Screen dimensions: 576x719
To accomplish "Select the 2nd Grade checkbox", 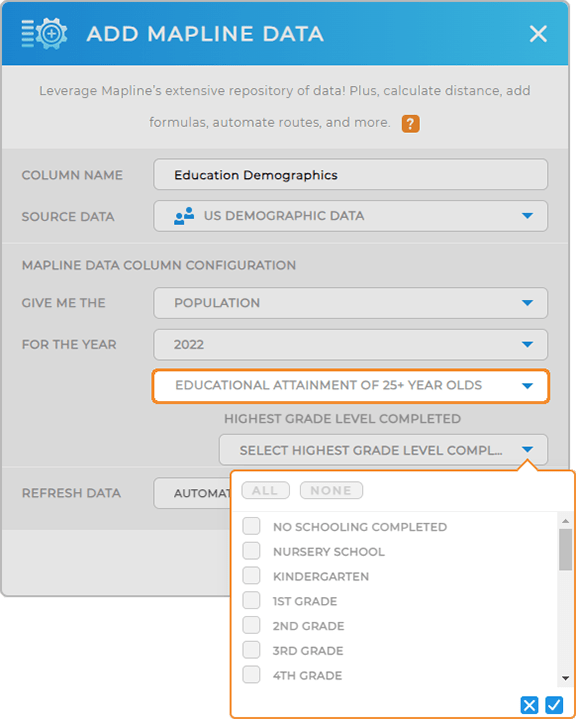I will (251, 625).
